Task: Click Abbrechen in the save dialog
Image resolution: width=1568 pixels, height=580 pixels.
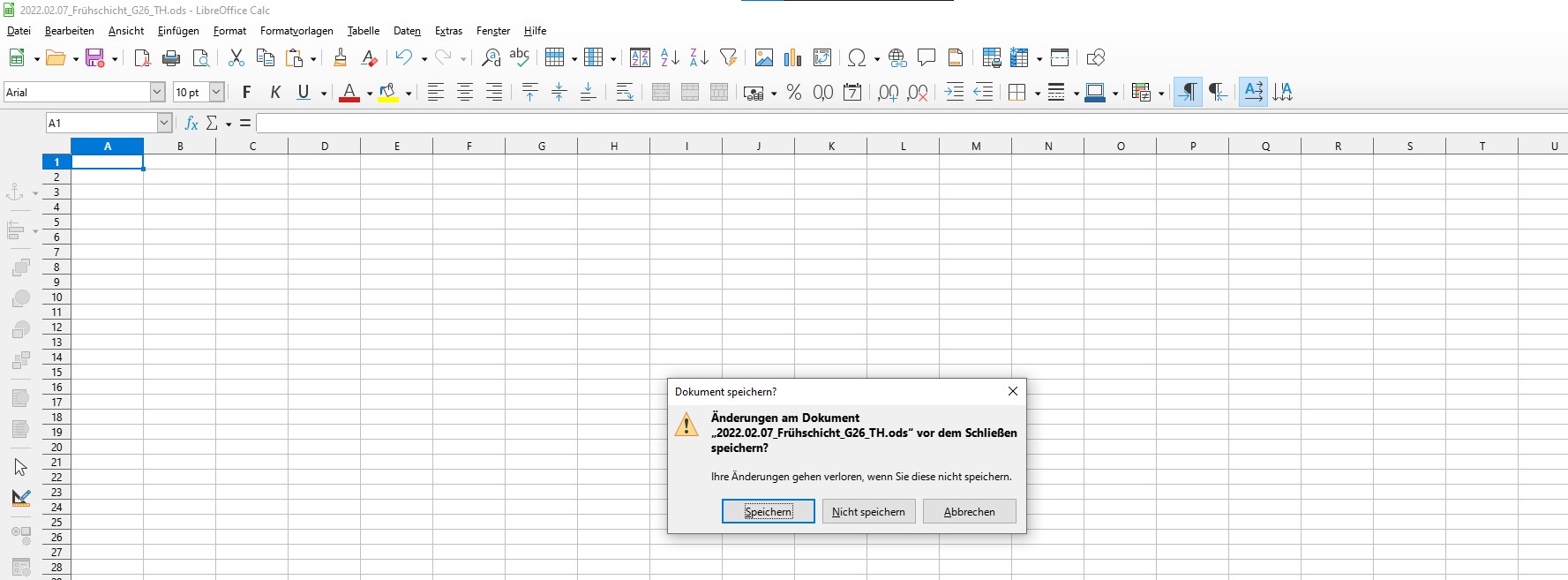Action: 969,511
